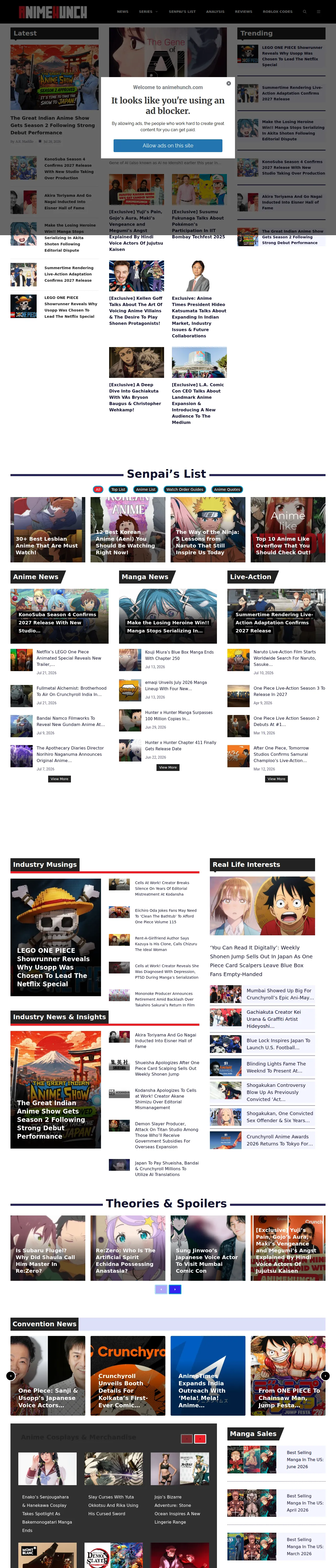Screen dimensions: 336x1568
Task: Open The Way of the Ninja card
Action: 208,529
